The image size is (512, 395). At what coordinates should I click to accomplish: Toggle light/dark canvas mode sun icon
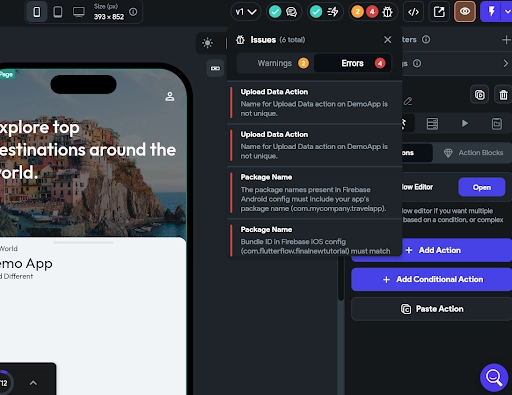(207, 43)
